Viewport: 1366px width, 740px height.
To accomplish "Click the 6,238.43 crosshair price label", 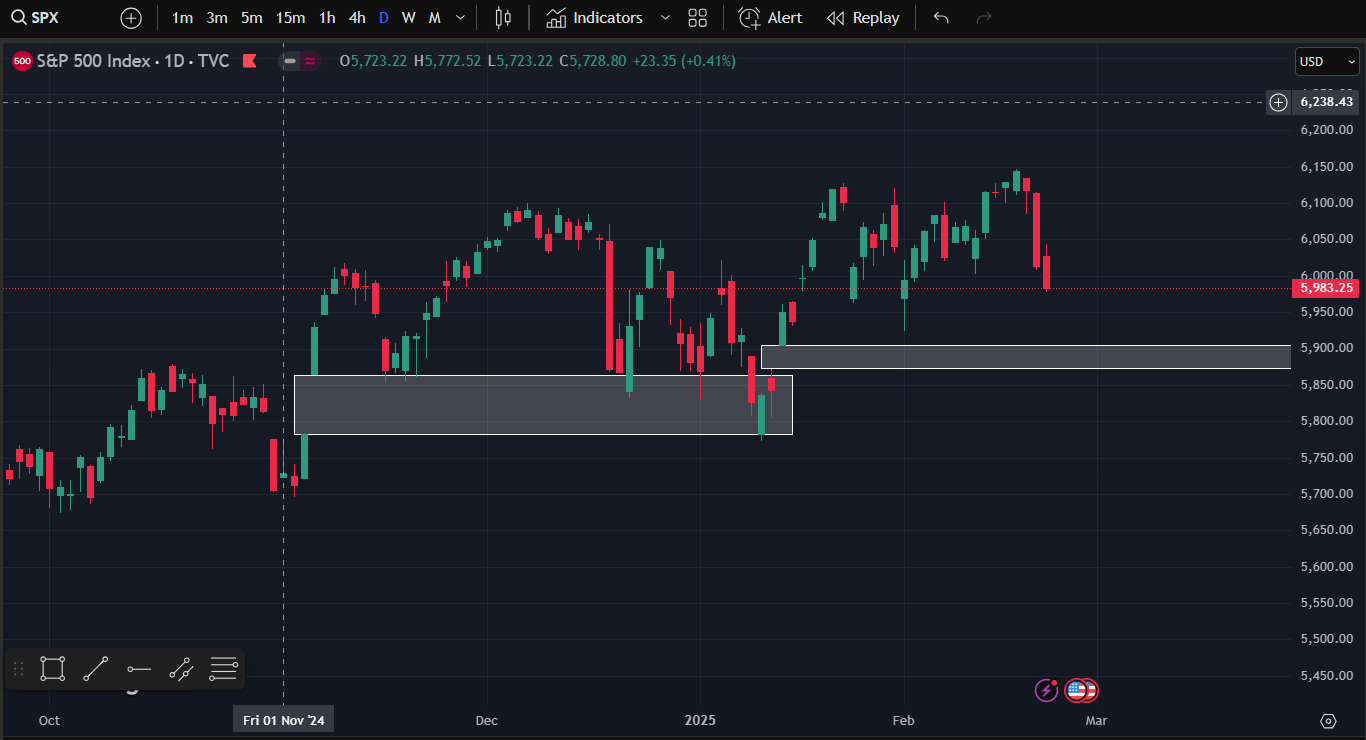I will pos(1327,102).
